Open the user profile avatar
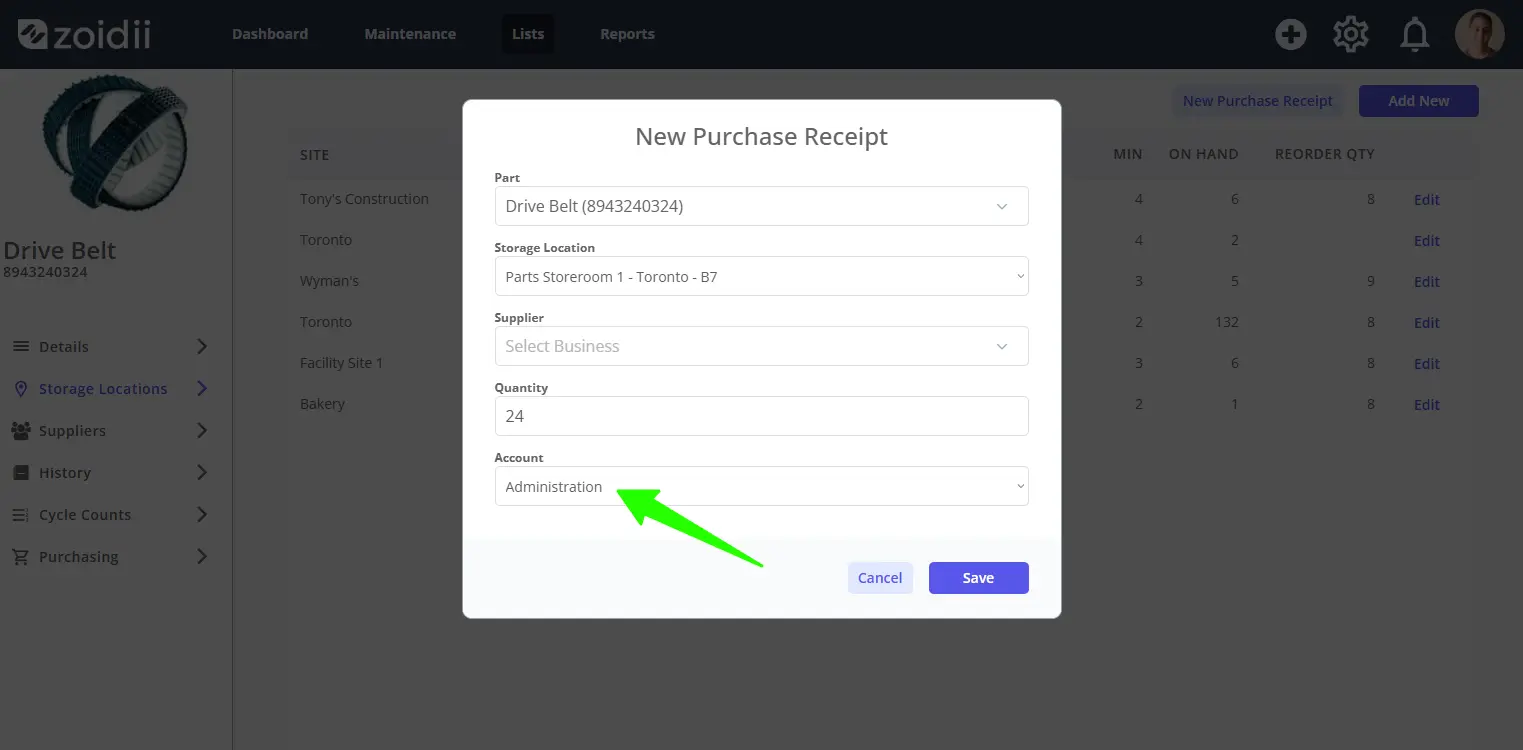The image size is (1523, 750). click(x=1480, y=34)
